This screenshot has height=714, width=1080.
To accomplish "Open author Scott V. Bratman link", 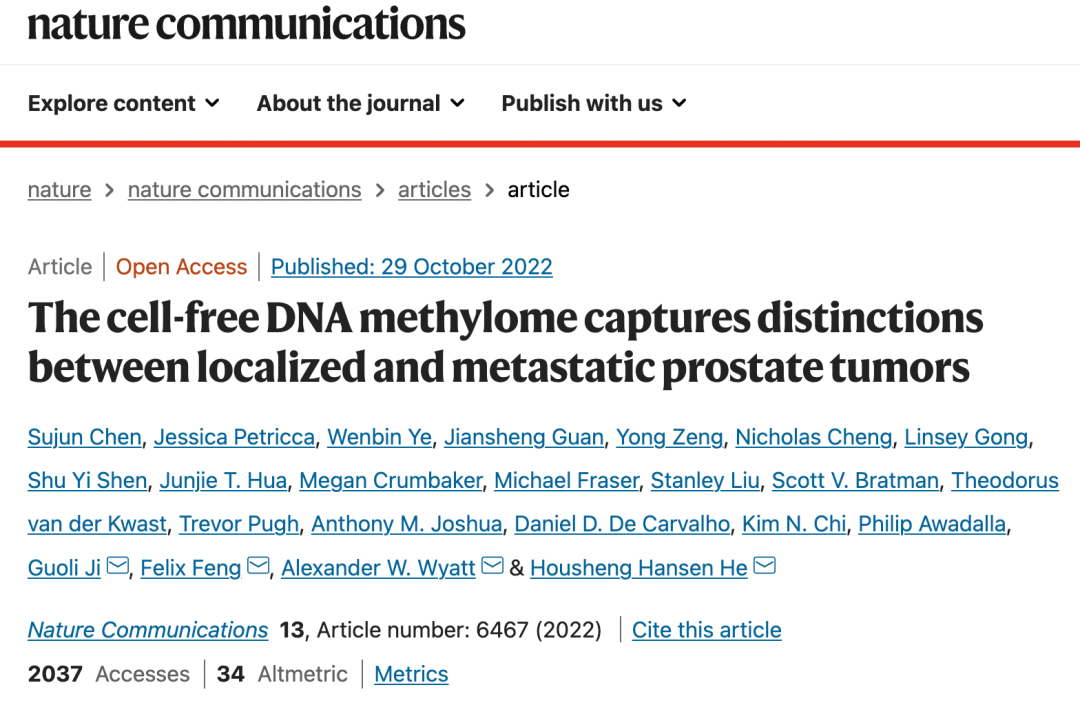I will (855, 481).
